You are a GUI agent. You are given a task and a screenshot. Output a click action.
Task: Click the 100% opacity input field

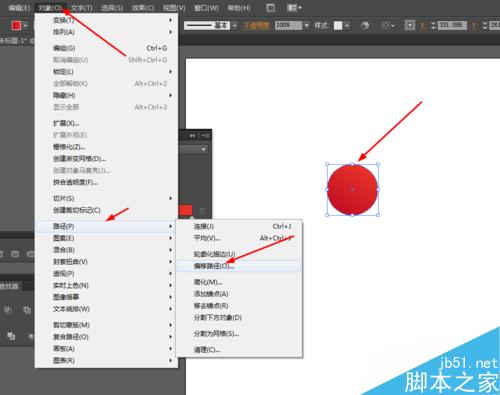coord(288,25)
